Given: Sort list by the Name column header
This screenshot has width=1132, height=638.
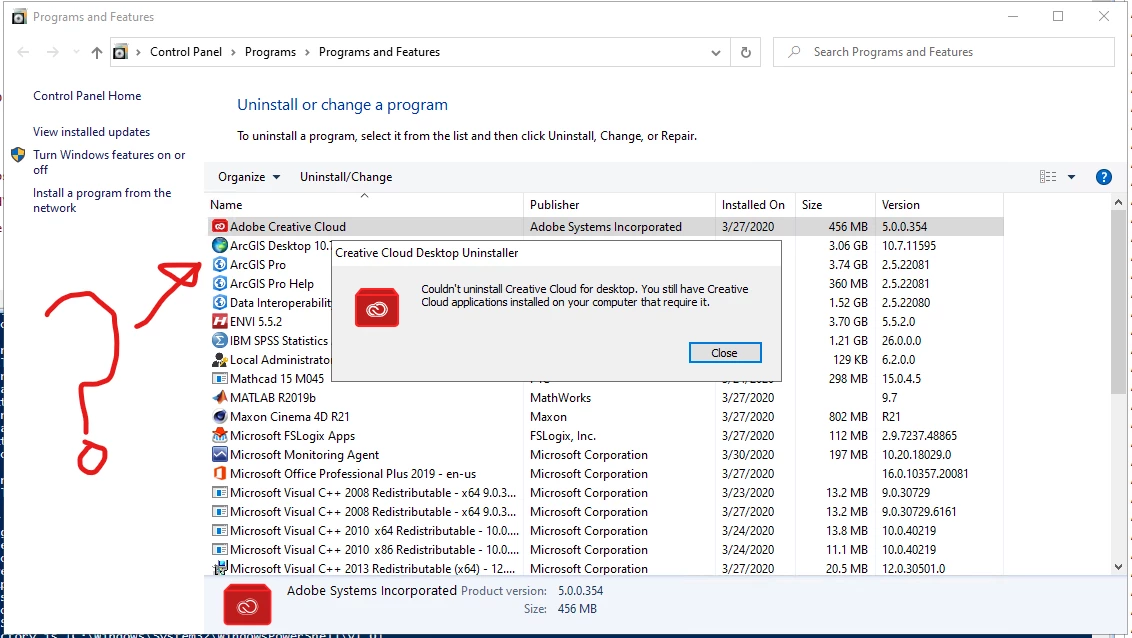Looking at the screenshot, I should [365, 205].
